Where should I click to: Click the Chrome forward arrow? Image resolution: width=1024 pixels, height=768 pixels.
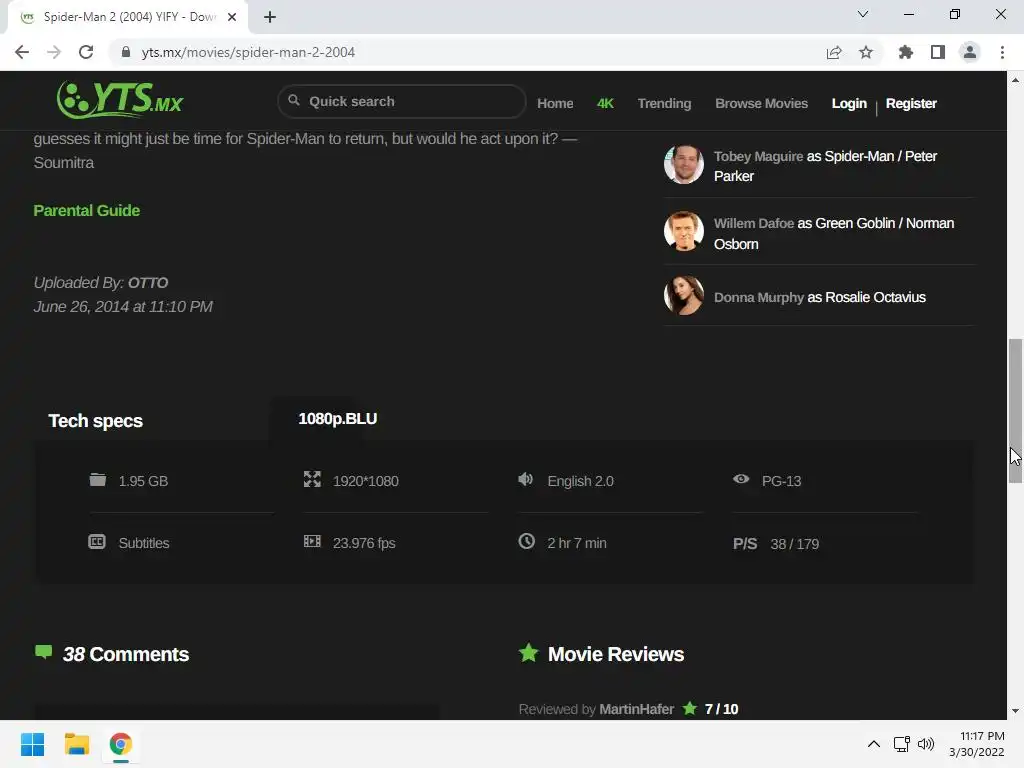[54, 52]
